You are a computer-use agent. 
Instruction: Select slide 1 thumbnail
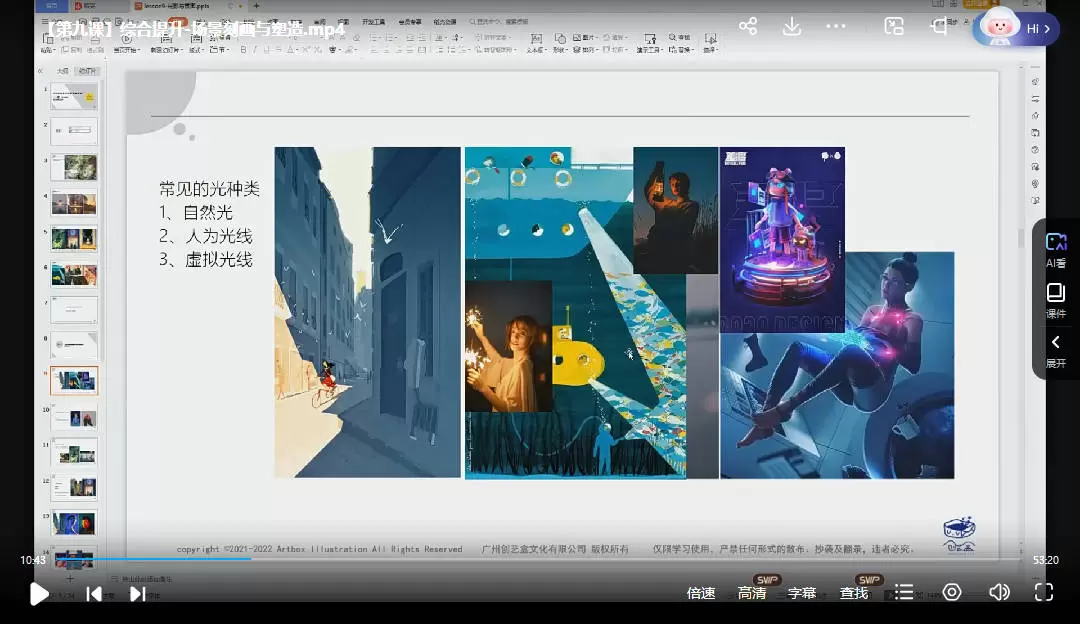click(x=74, y=96)
